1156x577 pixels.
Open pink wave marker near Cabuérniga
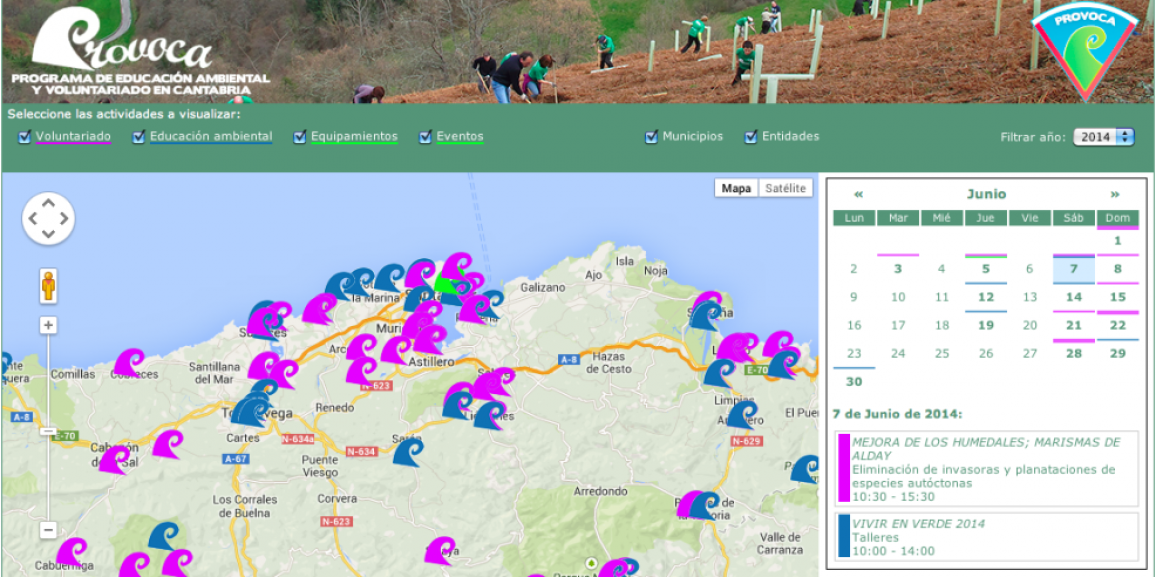tap(72, 553)
